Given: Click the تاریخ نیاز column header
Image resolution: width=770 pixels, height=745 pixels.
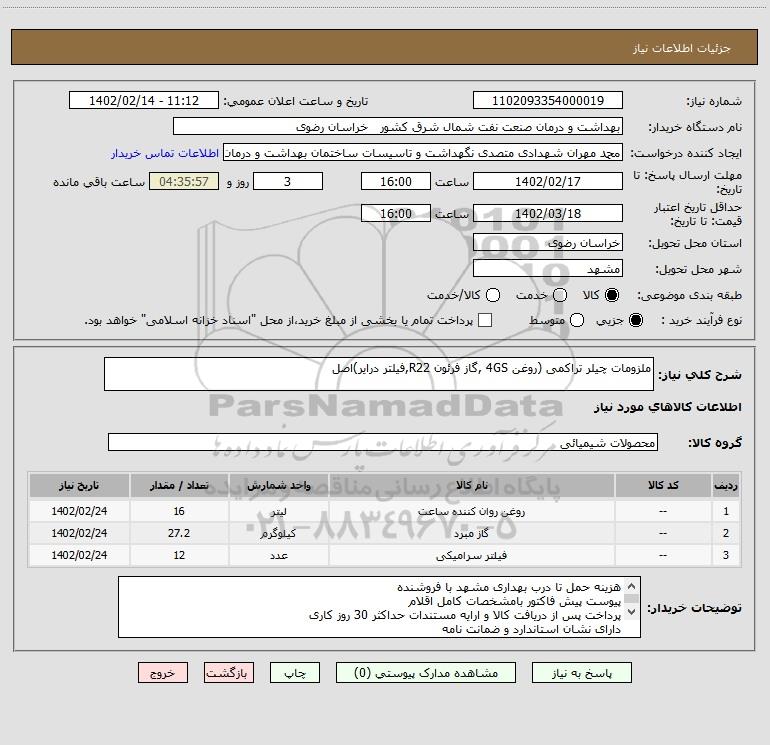Looking at the screenshot, I should [x=79, y=486].
